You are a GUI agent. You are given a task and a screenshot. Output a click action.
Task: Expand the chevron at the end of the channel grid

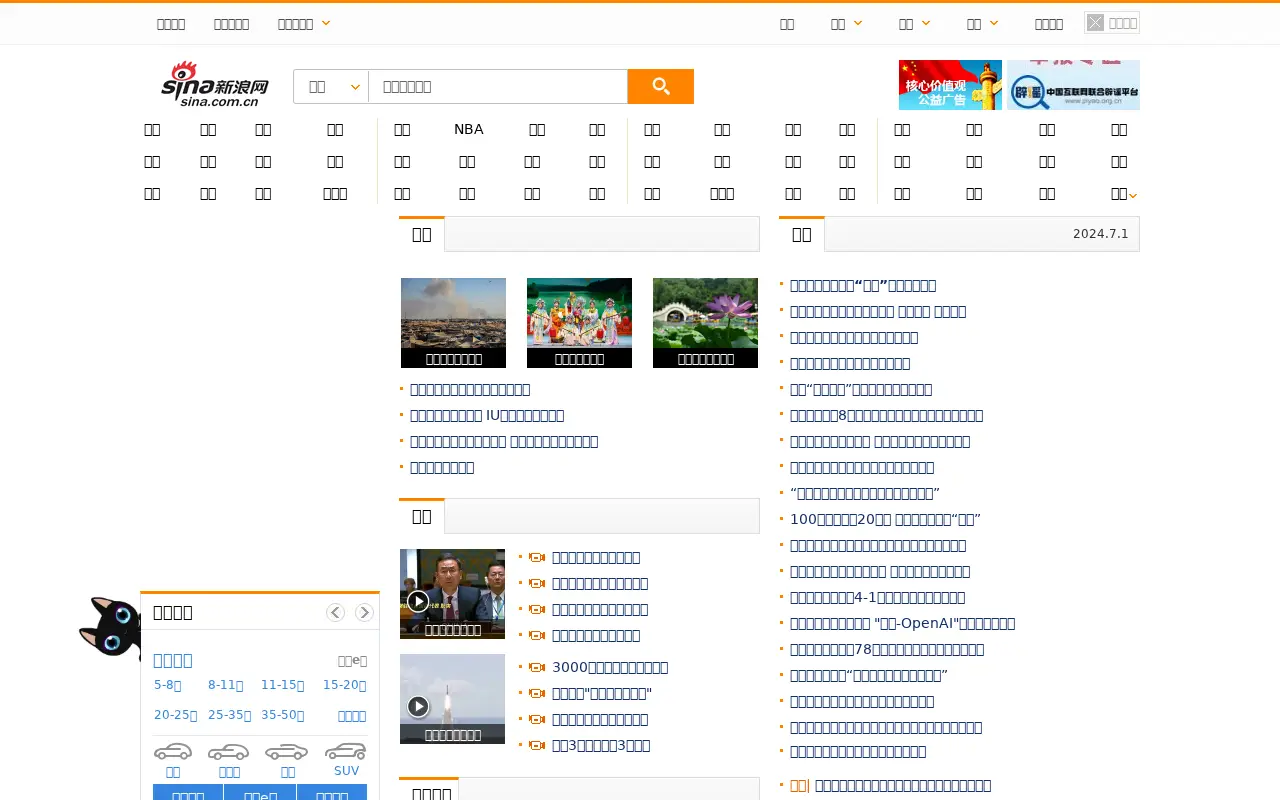pos(1133,195)
